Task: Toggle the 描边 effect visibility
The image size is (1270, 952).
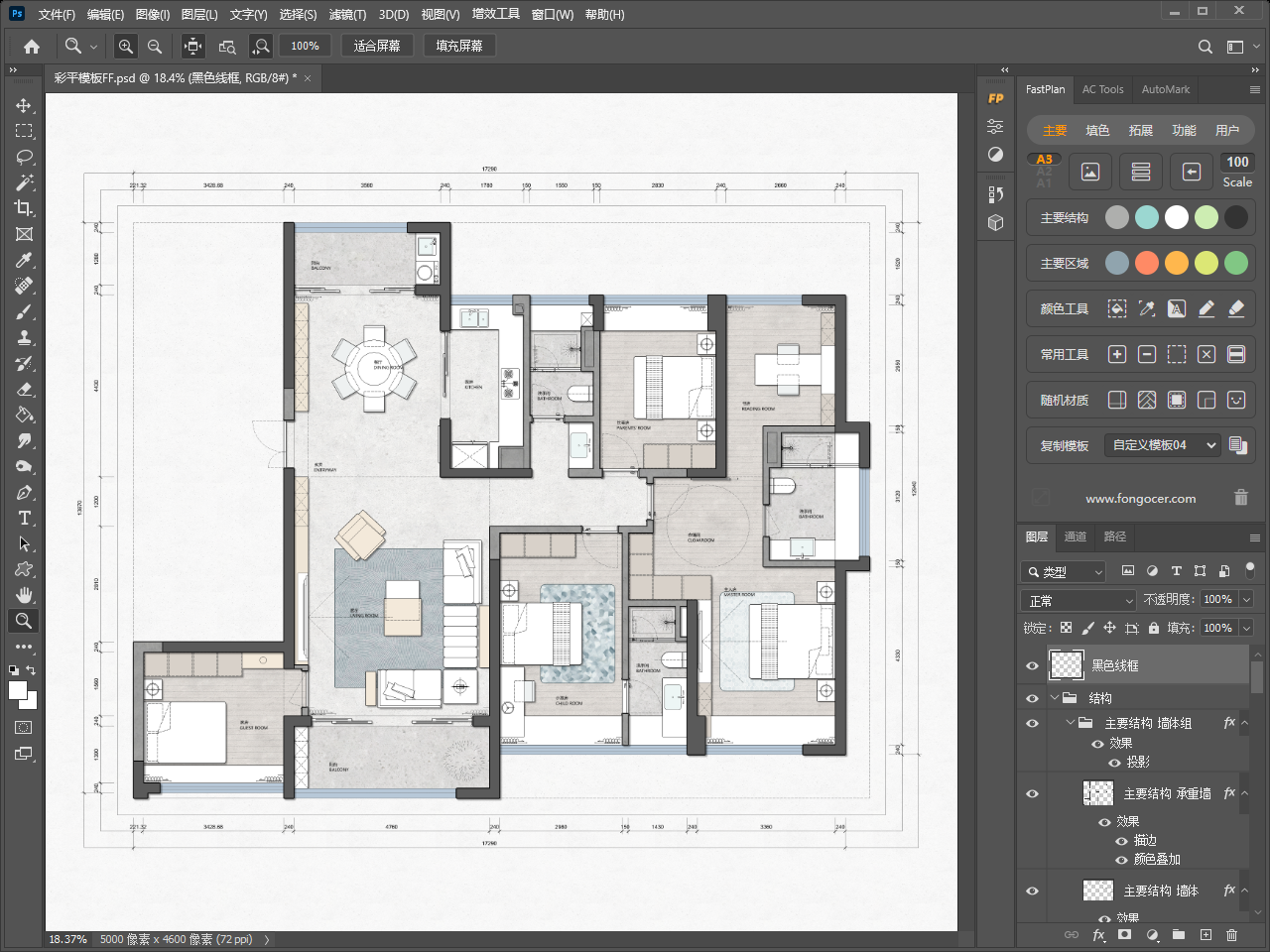Action: click(1121, 841)
